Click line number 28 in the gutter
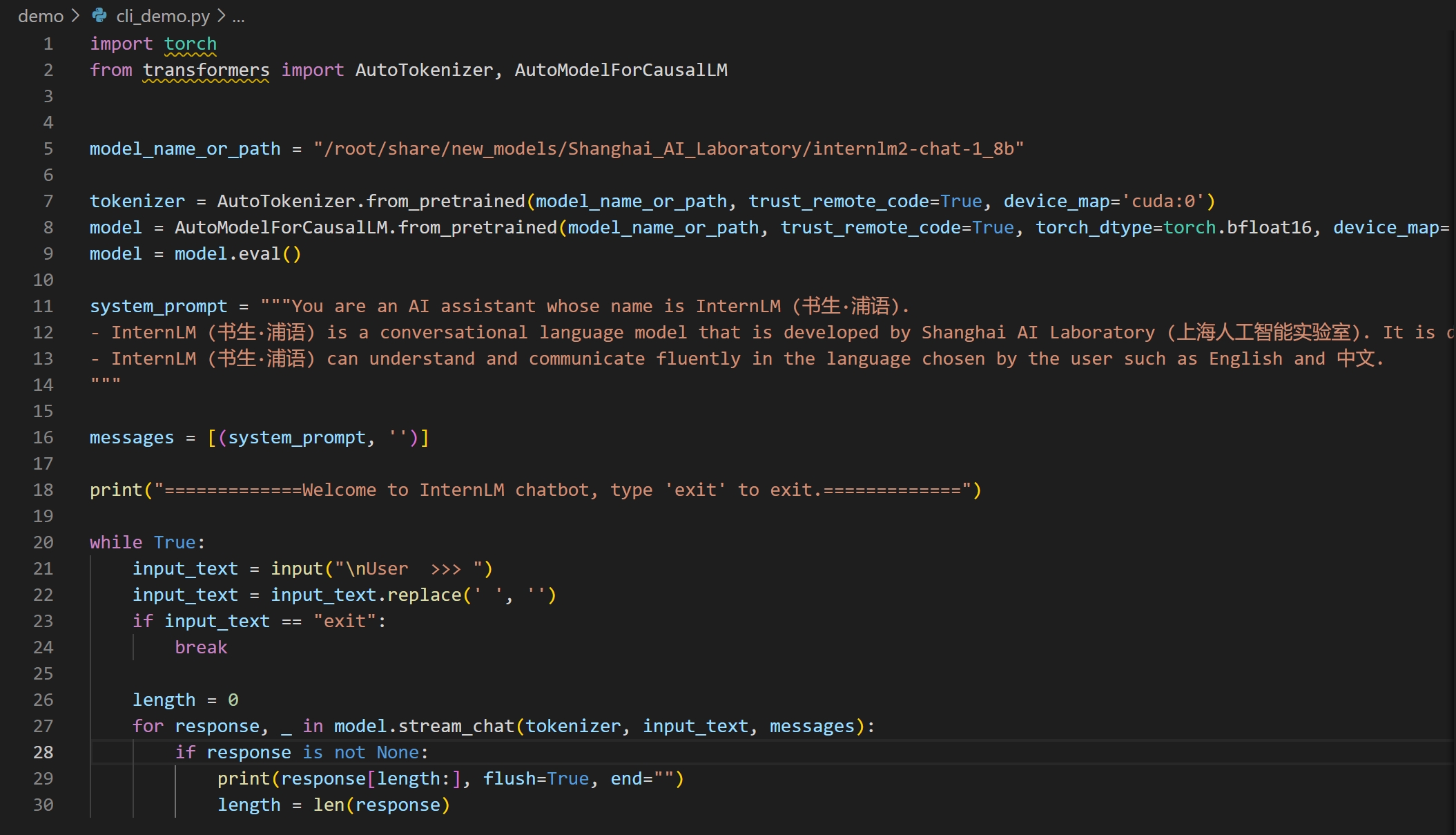 point(43,752)
